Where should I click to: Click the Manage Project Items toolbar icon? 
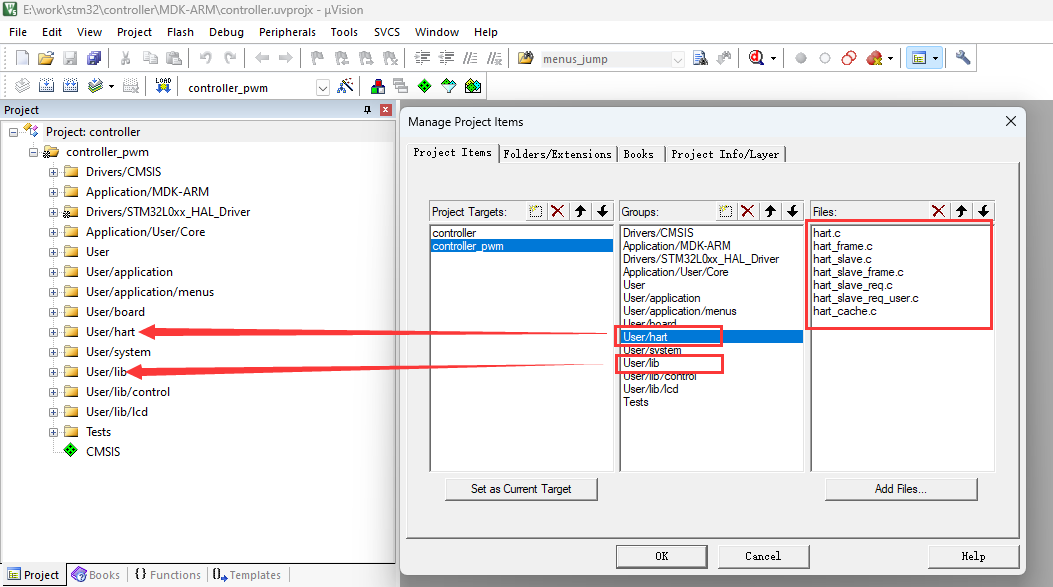[x=376, y=87]
